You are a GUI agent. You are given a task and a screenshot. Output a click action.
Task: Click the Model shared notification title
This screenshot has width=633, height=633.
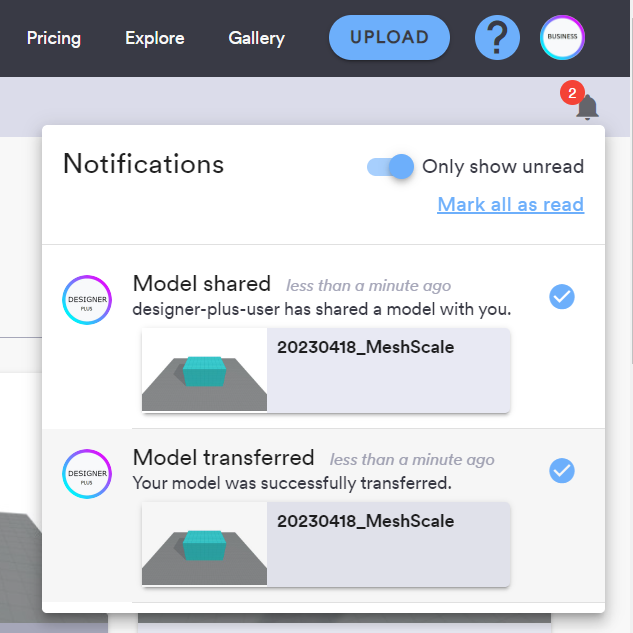(202, 284)
